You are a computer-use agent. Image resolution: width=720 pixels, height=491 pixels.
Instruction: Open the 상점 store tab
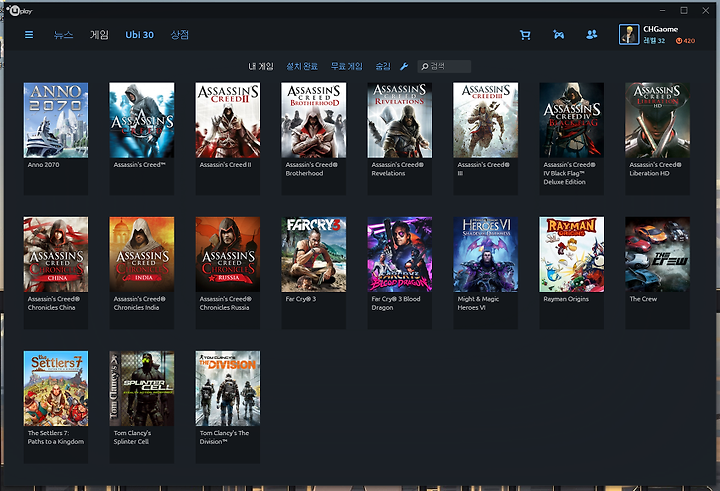(180, 35)
